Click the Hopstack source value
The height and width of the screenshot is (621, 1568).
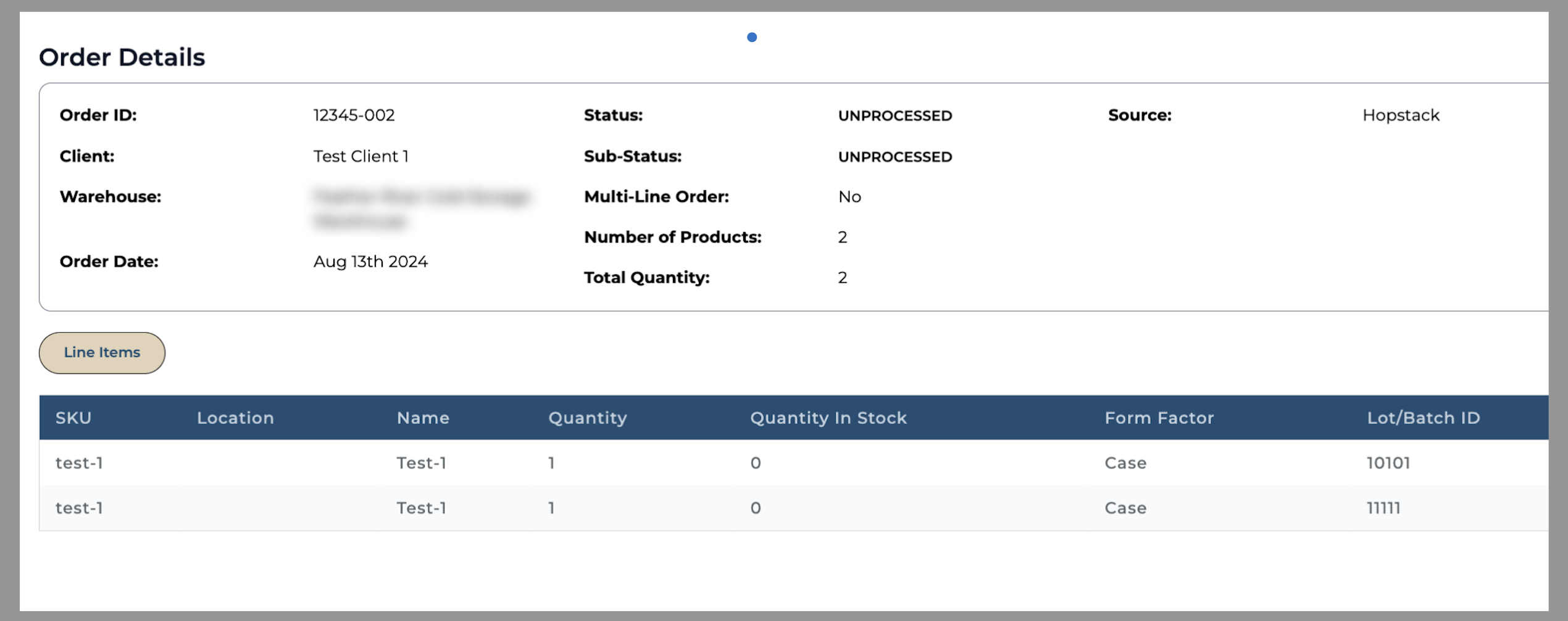tap(1400, 115)
